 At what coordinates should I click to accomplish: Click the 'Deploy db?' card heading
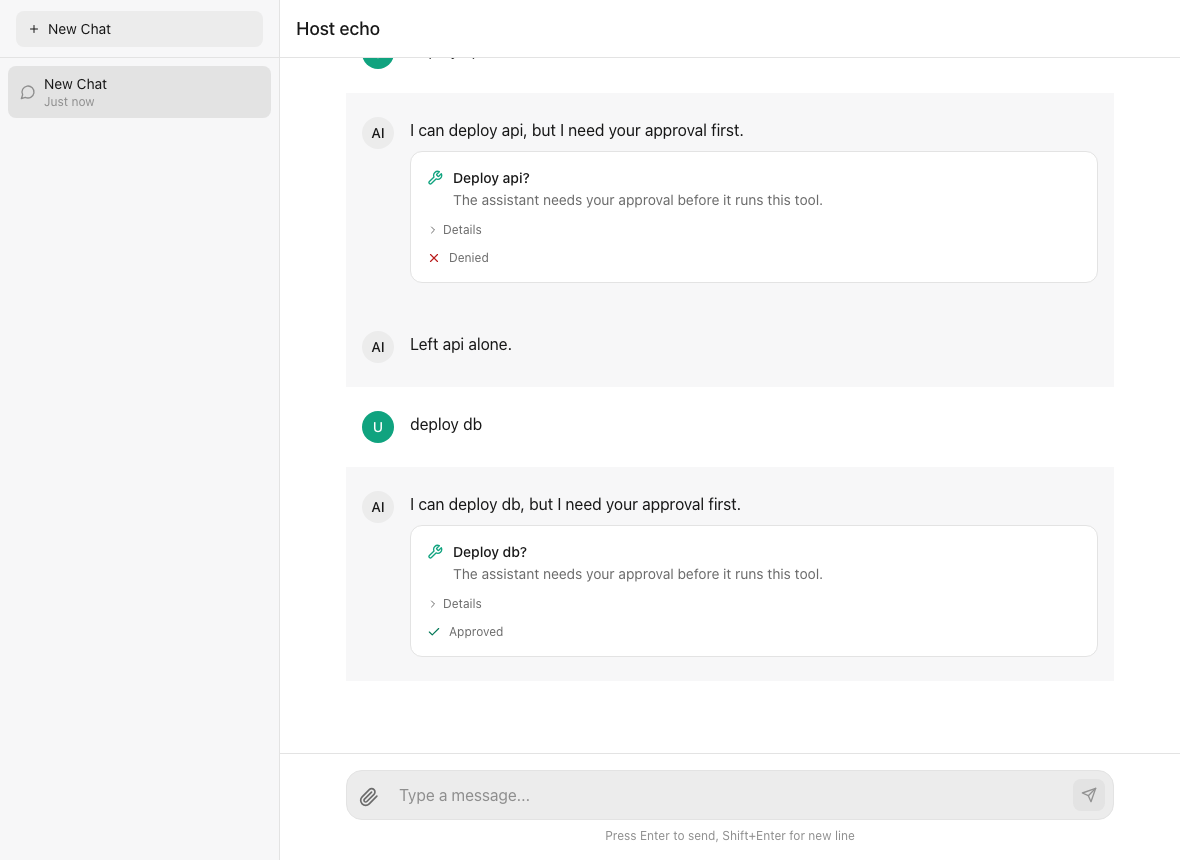click(x=490, y=552)
